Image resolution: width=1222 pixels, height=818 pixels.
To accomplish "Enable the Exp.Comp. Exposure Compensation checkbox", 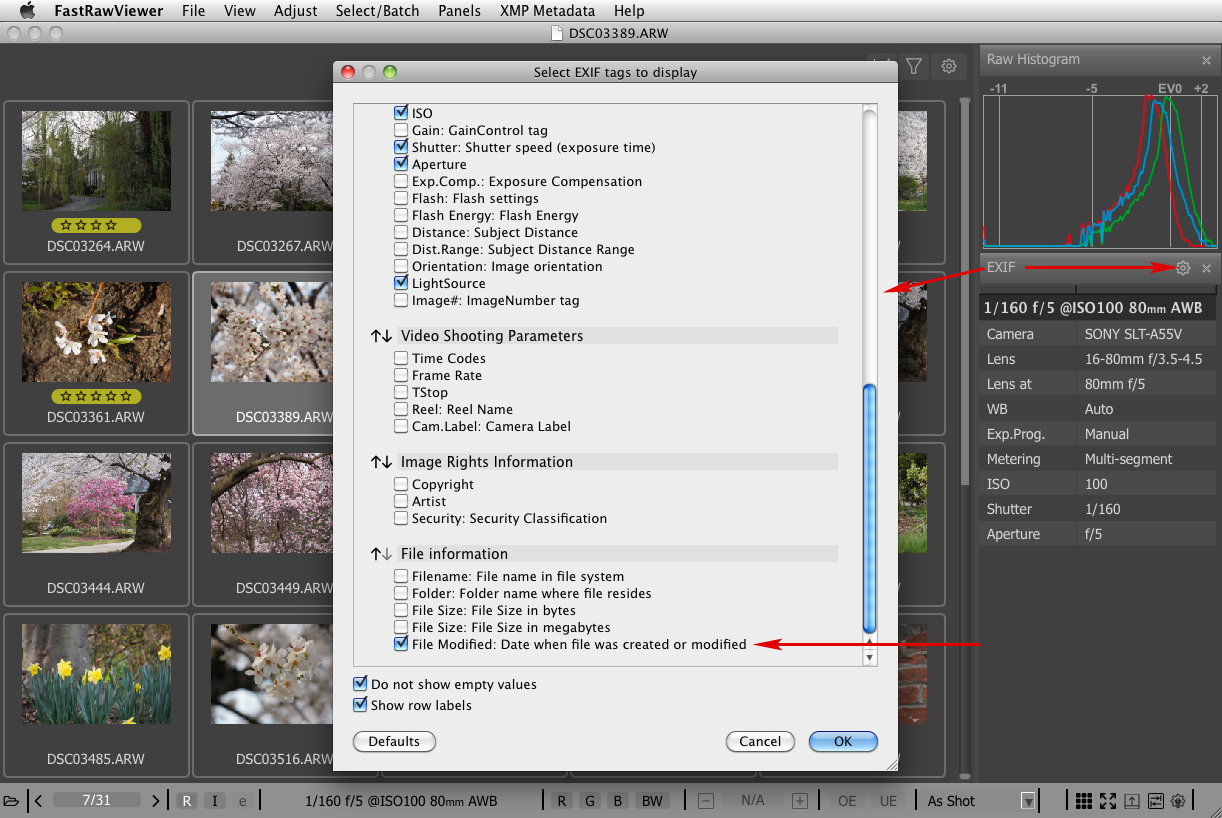I will 401,182.
